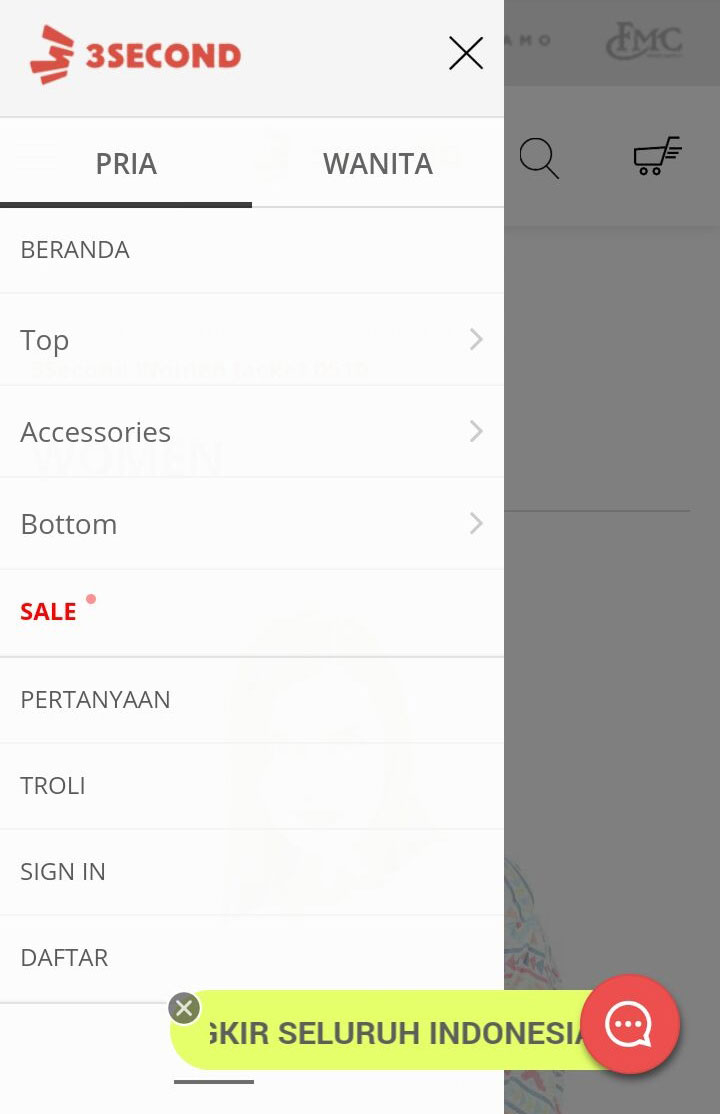
Task: Click the FMC brand logo
Action: [645, 41]
